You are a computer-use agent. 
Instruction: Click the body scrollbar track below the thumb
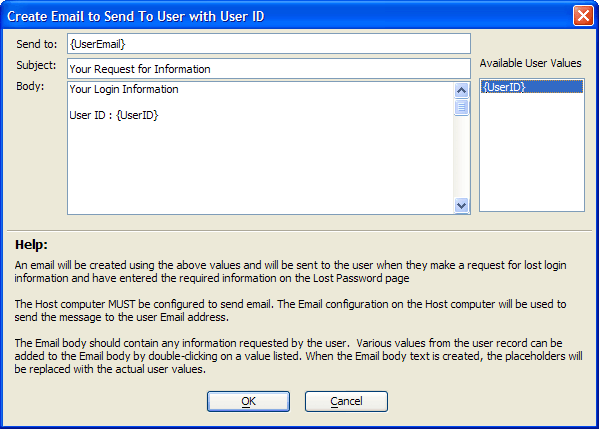(461, 157)
